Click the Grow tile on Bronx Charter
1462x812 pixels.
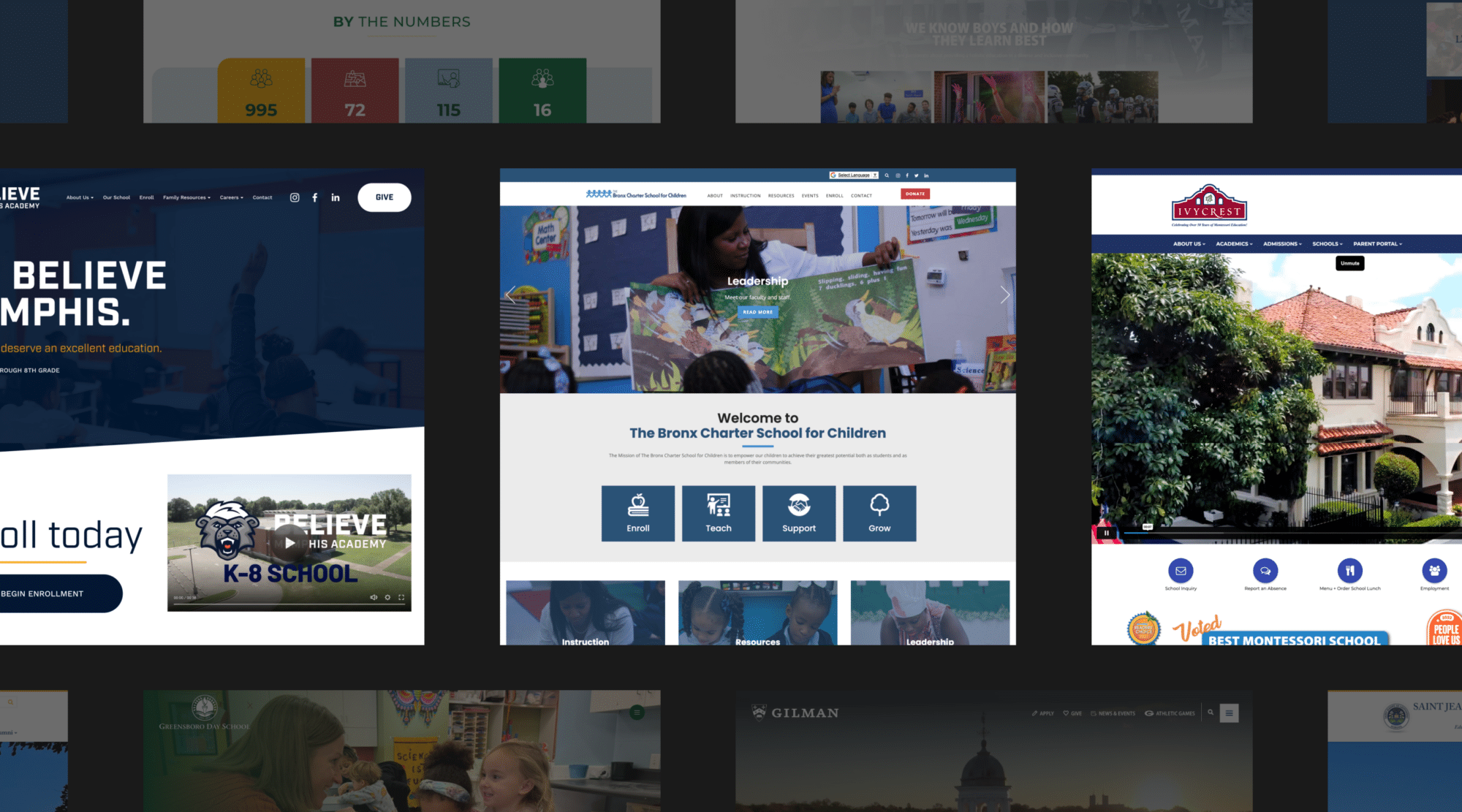(x=879, y=514)
